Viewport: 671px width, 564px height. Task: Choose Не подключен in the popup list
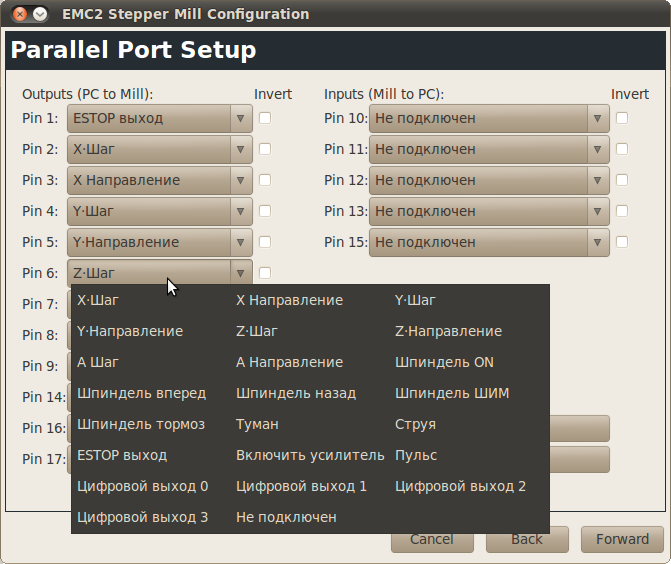point(286,517)
